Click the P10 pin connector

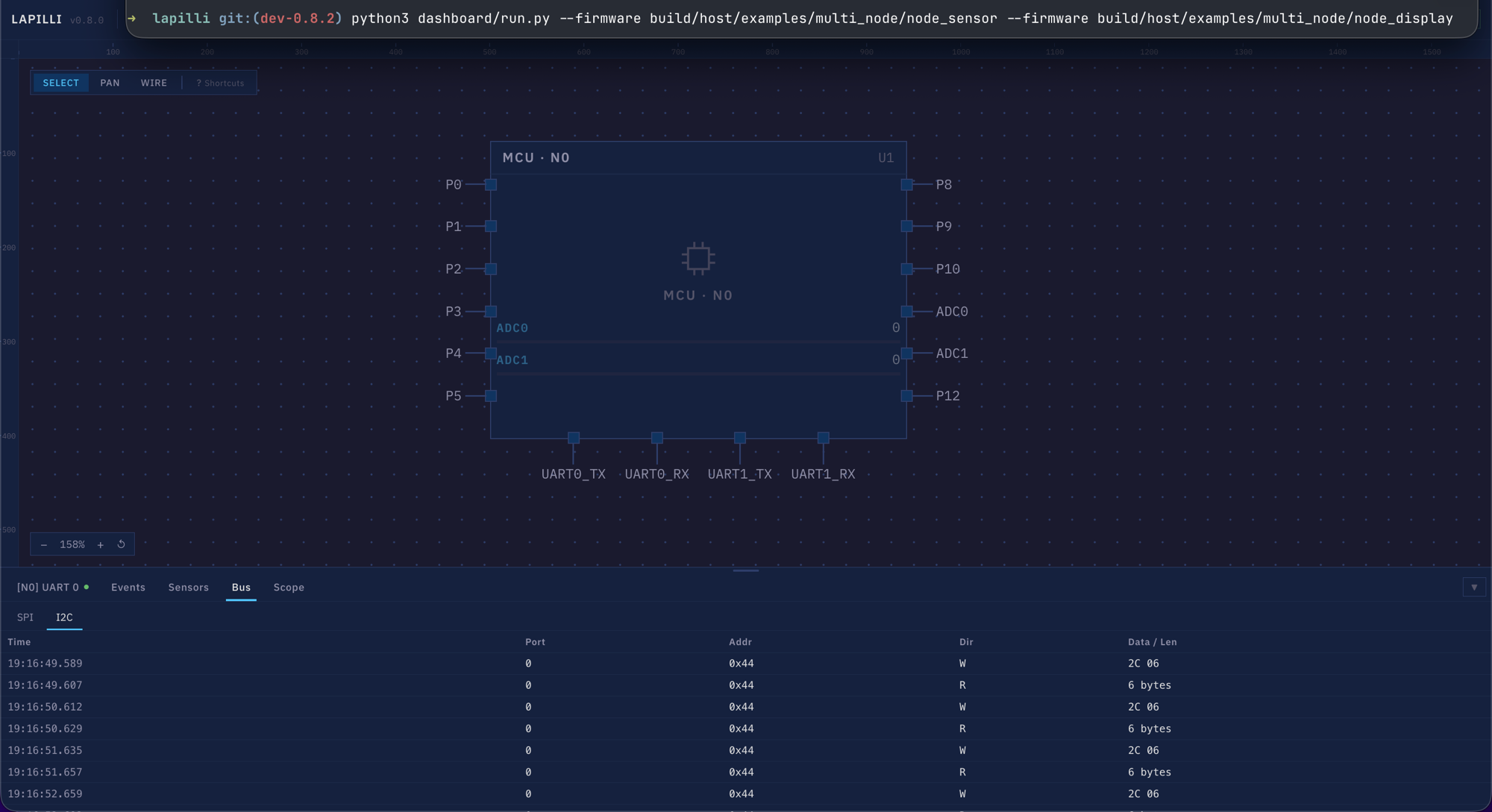coord(906,268)
